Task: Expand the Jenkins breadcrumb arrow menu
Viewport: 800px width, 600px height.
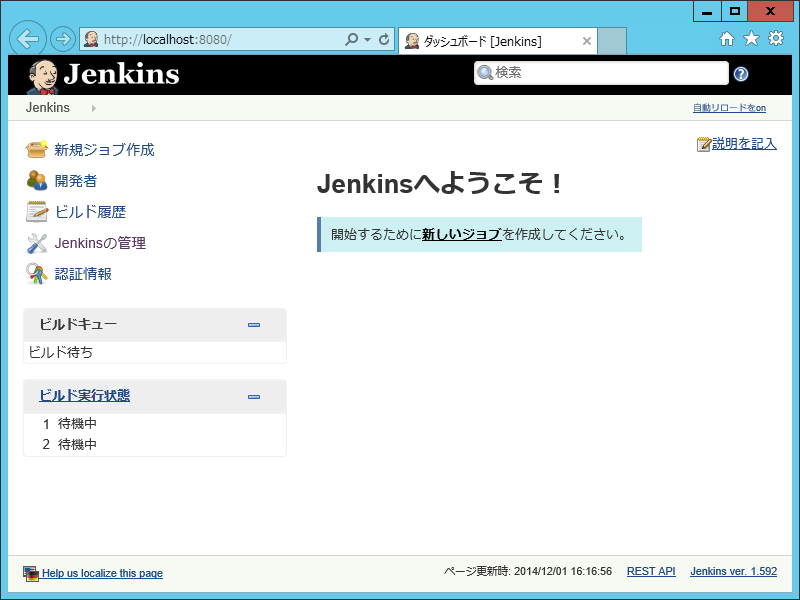Action: pos(93,108)
